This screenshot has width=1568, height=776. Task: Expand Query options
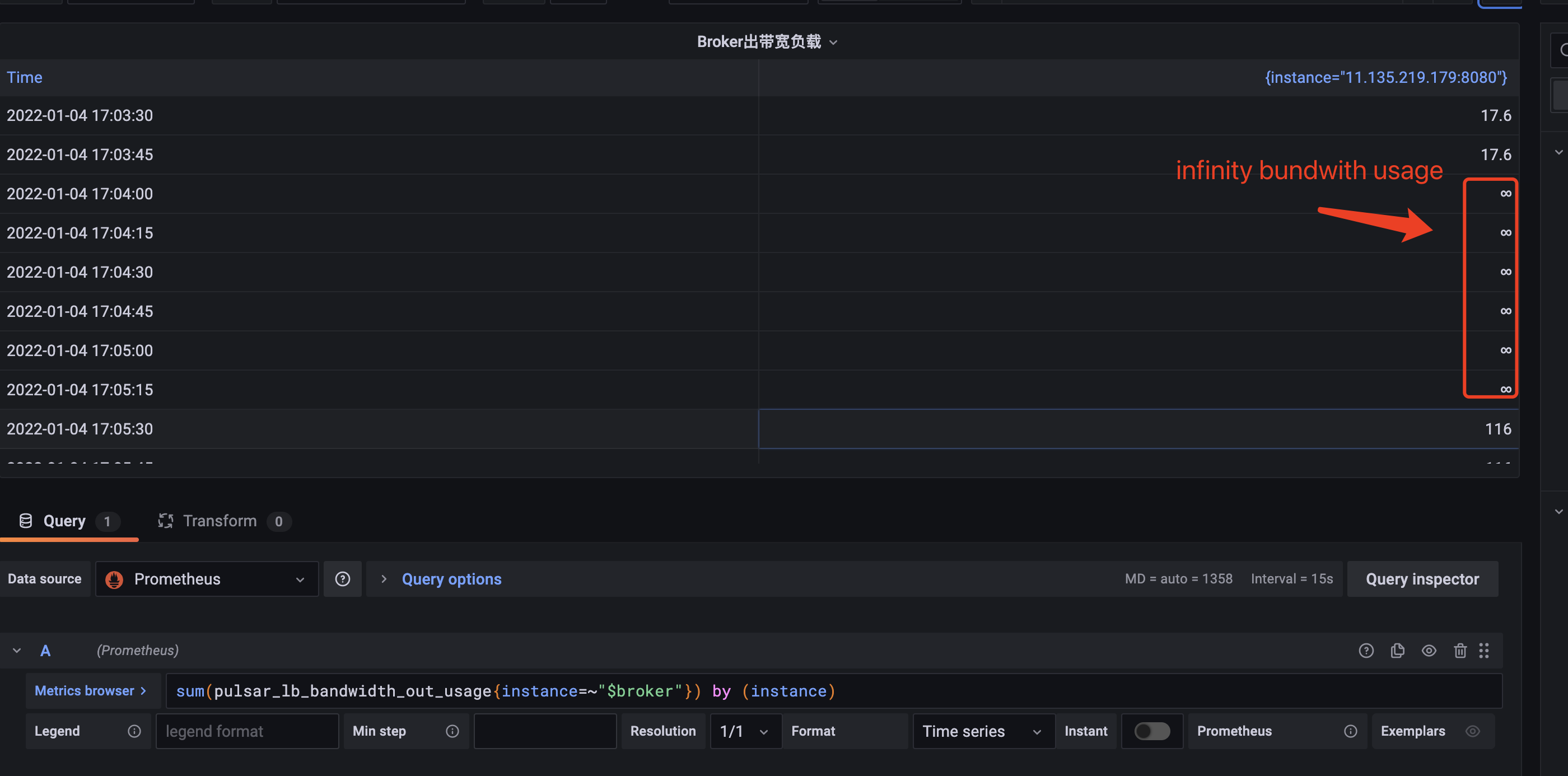point(451,579)
